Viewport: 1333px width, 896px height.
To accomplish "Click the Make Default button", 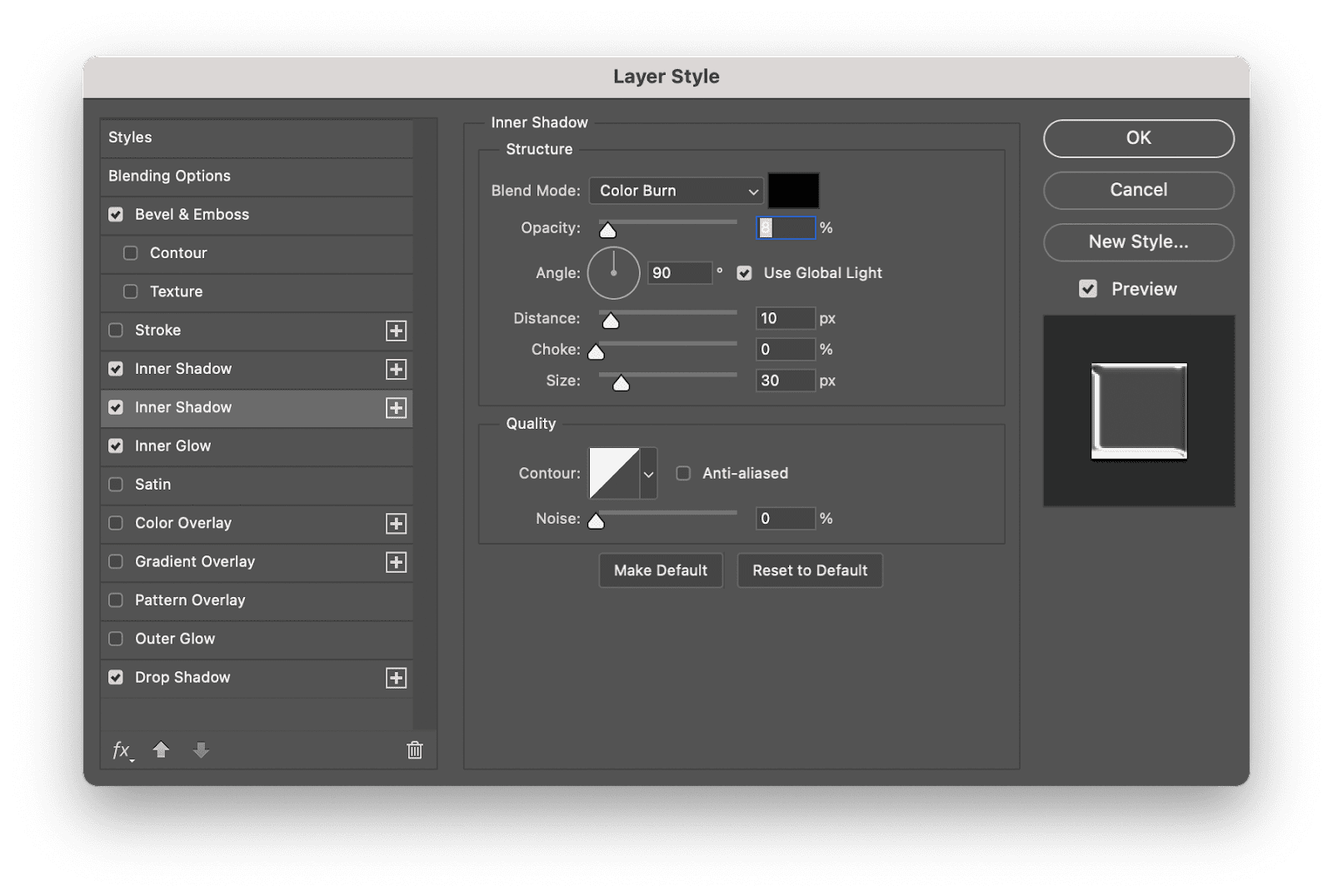I will tap(661, 570).
